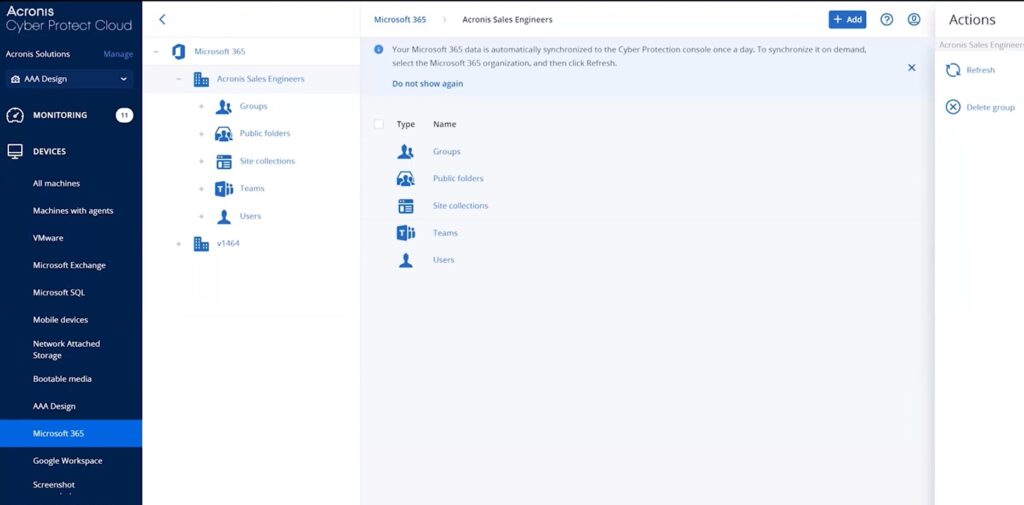Click the Do not show again link
This screenshot has width=1024, height=505.
pyautogui.click(x=427, y=84)
